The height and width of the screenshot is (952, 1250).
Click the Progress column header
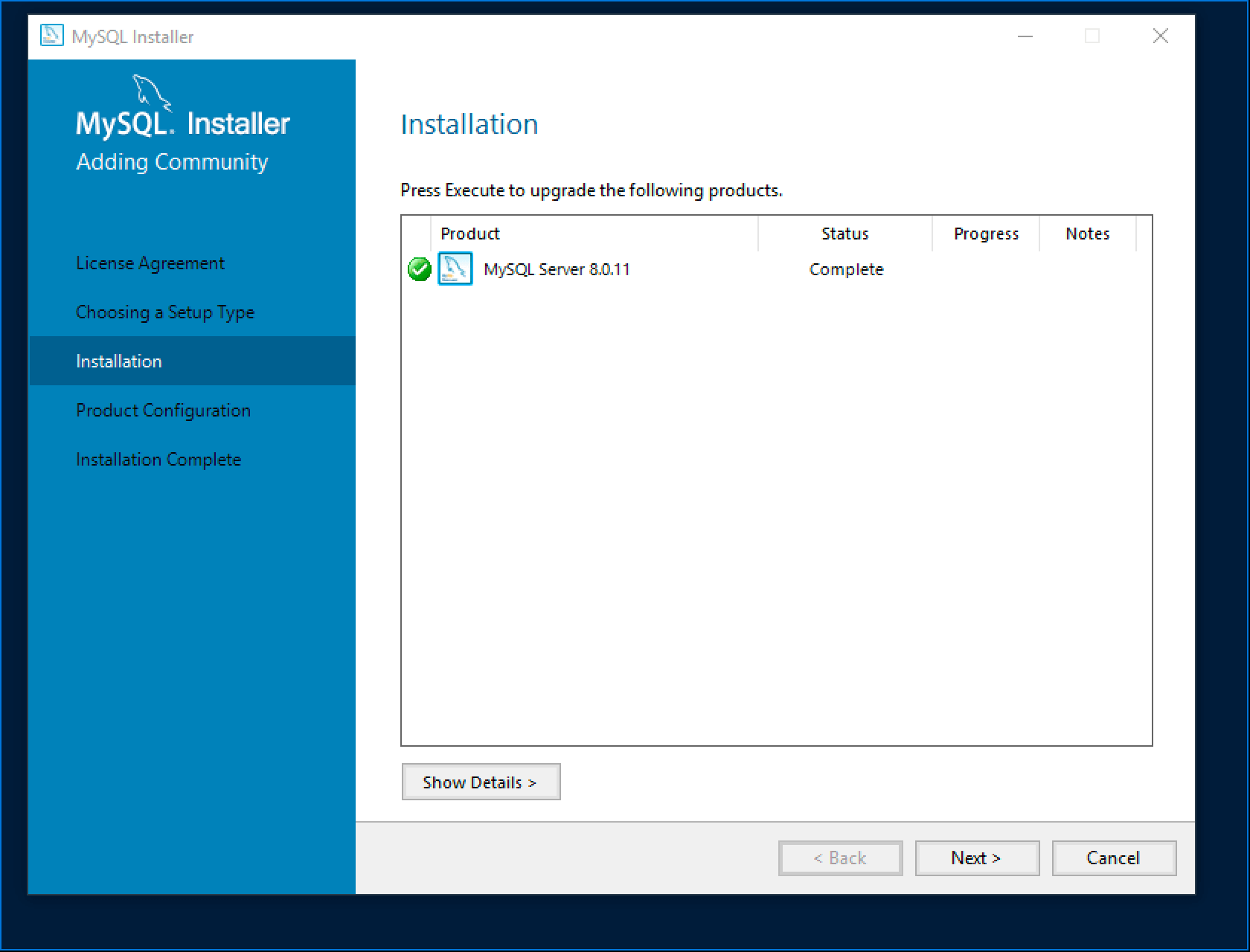pos(986,234)
